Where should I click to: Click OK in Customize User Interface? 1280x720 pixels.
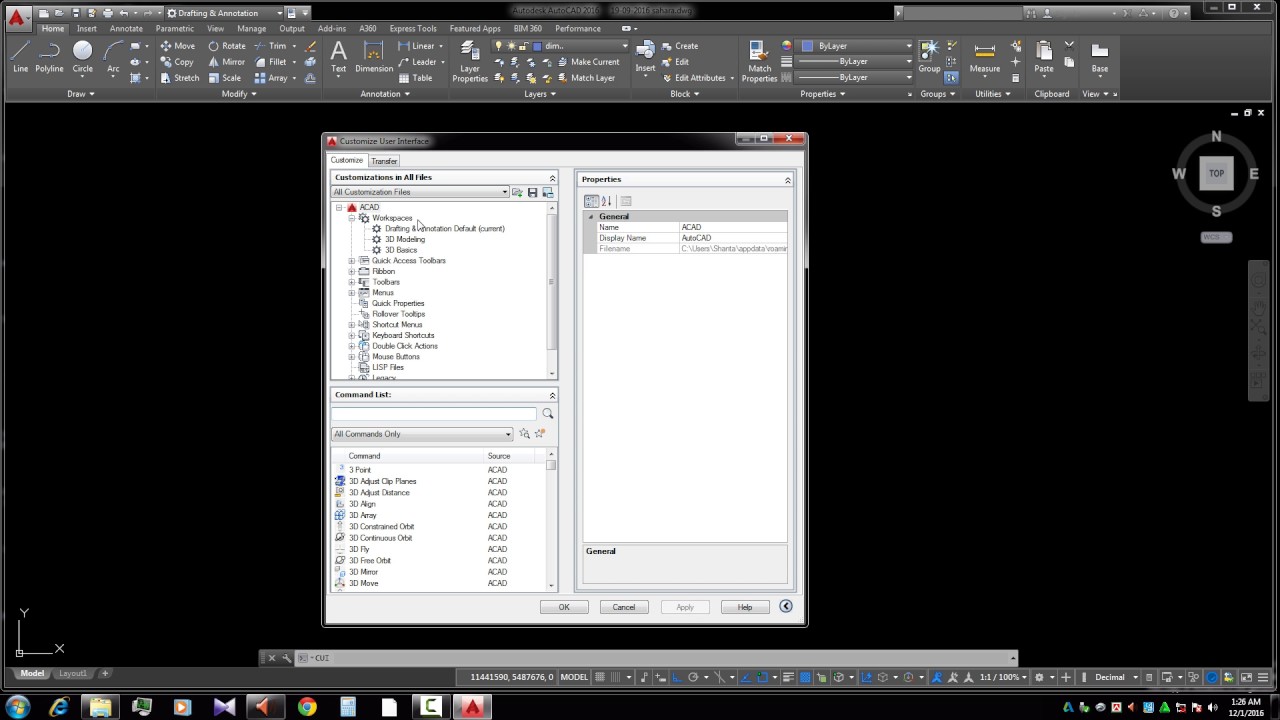(x=564, y=607)
